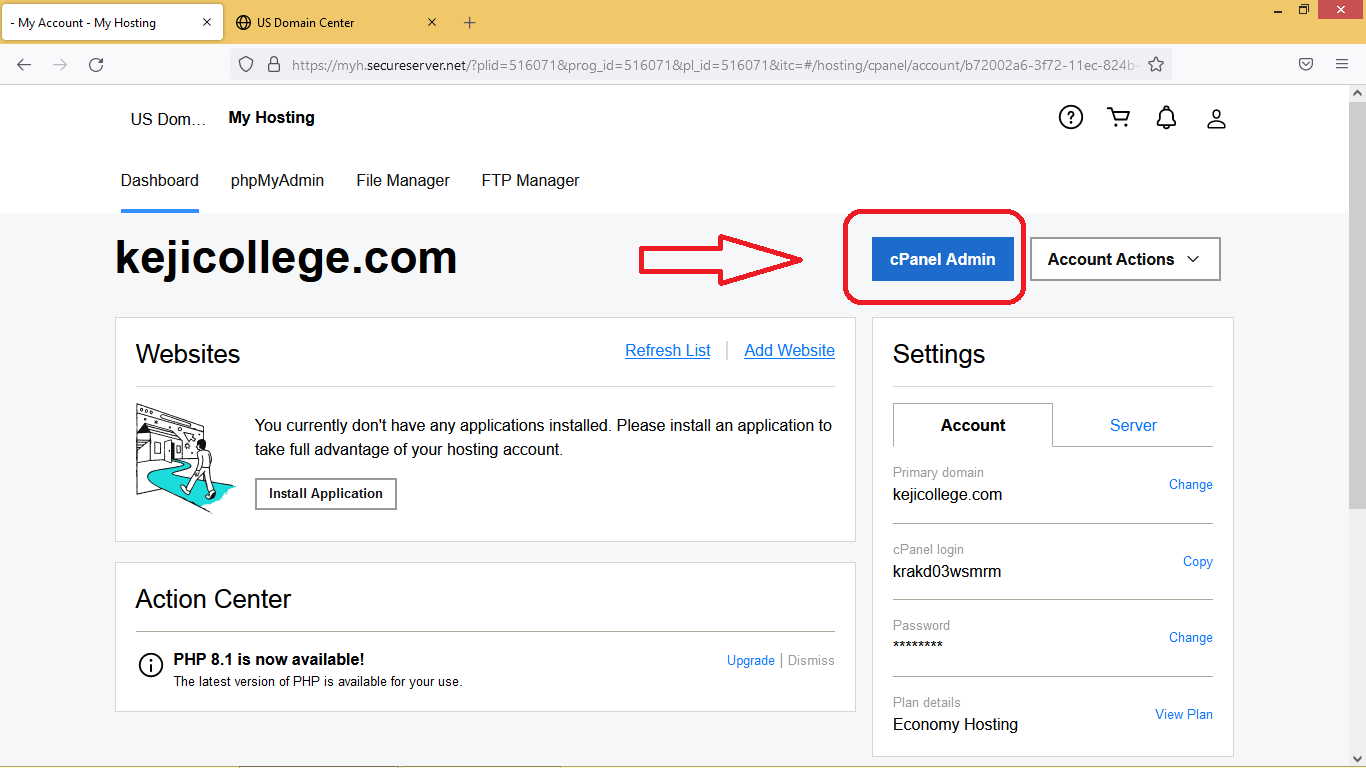Viewport: 1366px width, 768px height.
Task: Change the account password
Action: (x=1191, y=637)
